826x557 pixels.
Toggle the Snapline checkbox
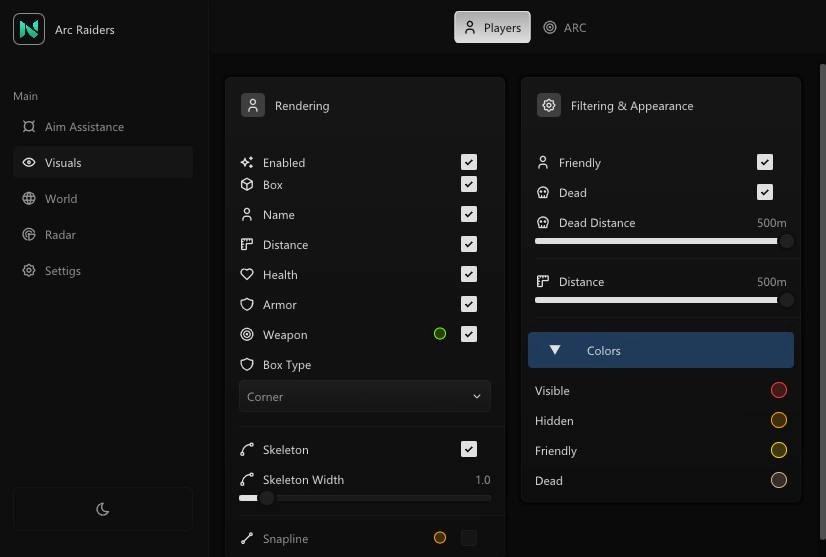469,538
